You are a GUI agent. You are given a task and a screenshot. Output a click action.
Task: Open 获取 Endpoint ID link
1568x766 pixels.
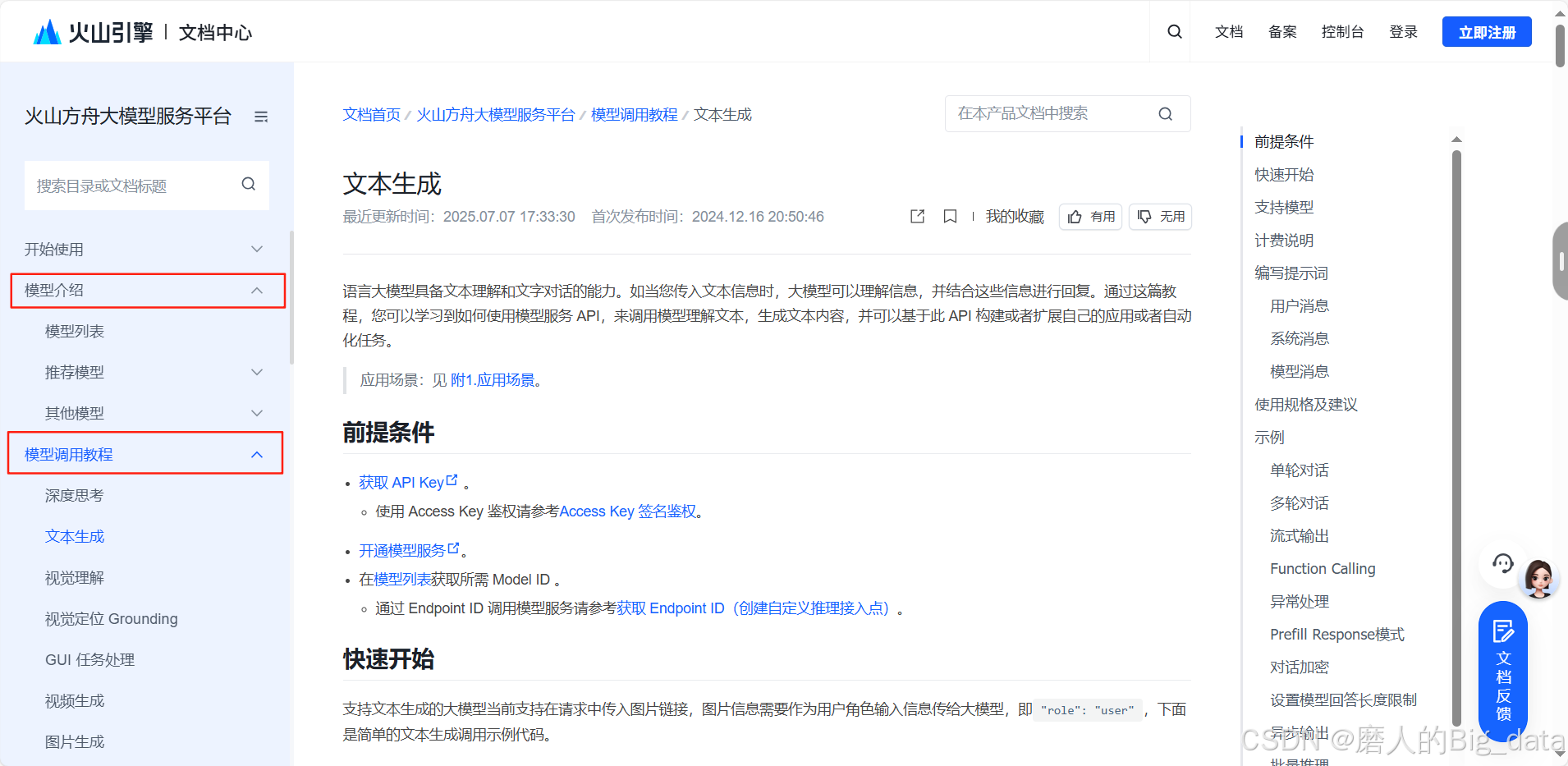[x=753, y=608]
